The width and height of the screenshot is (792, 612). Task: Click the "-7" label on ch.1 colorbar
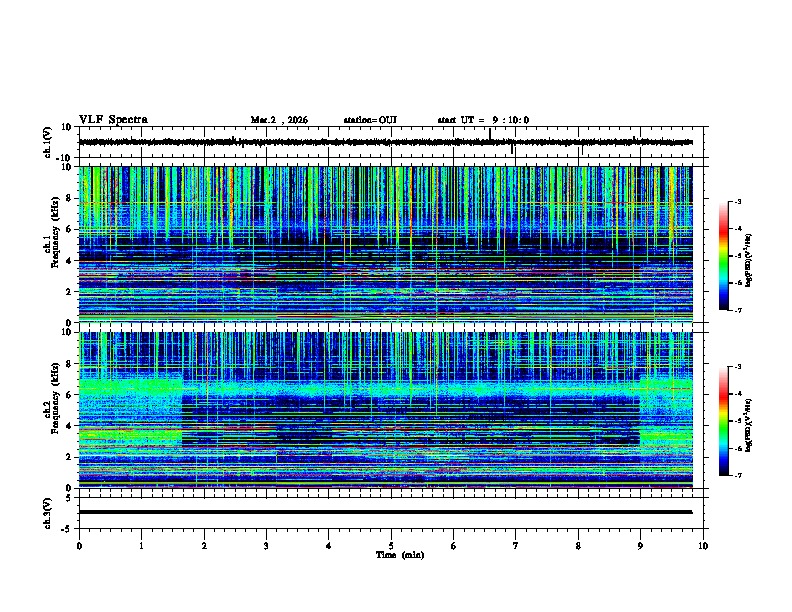[738, 310]
